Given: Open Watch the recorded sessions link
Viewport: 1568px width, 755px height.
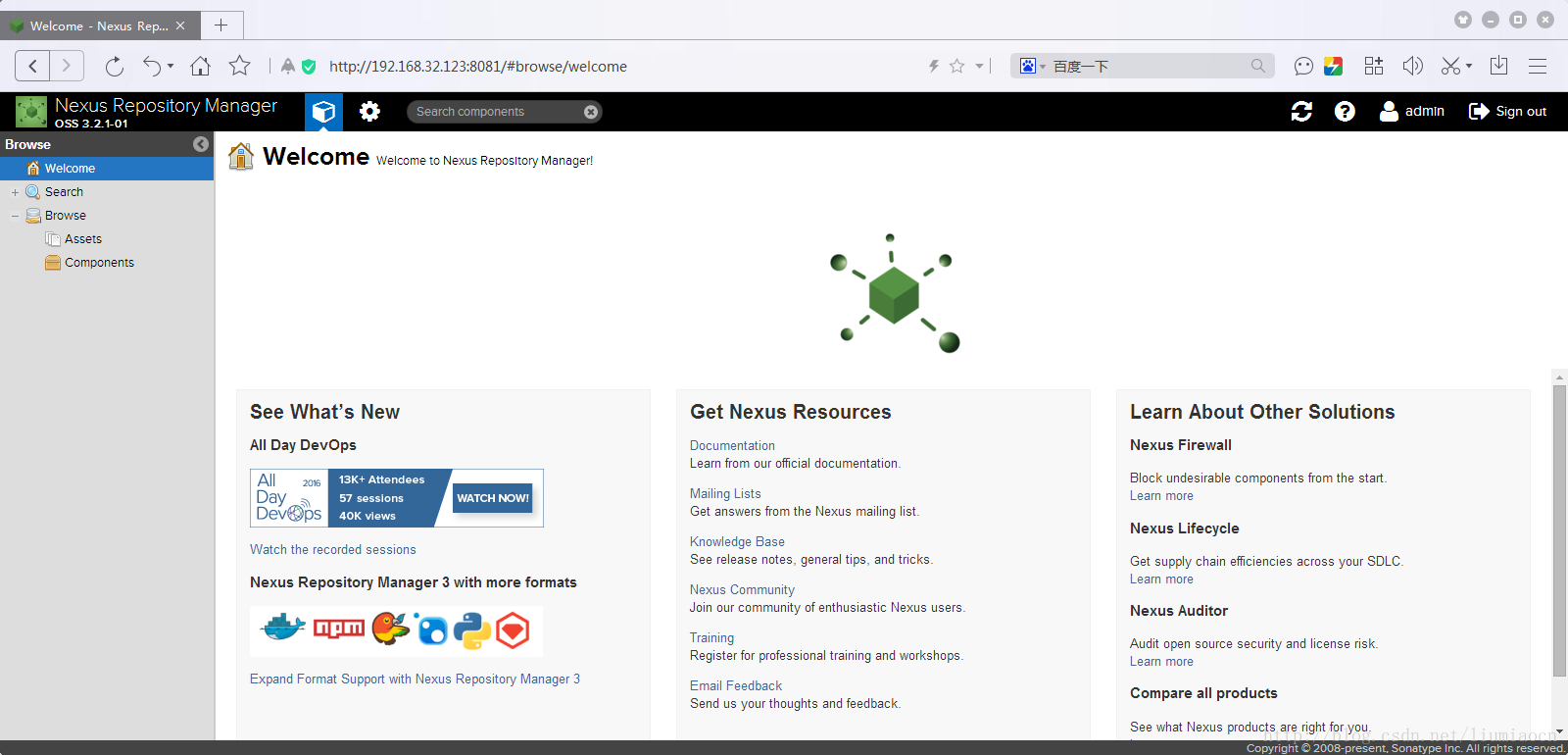Looking at the screenshot, I should pos(333,550).
